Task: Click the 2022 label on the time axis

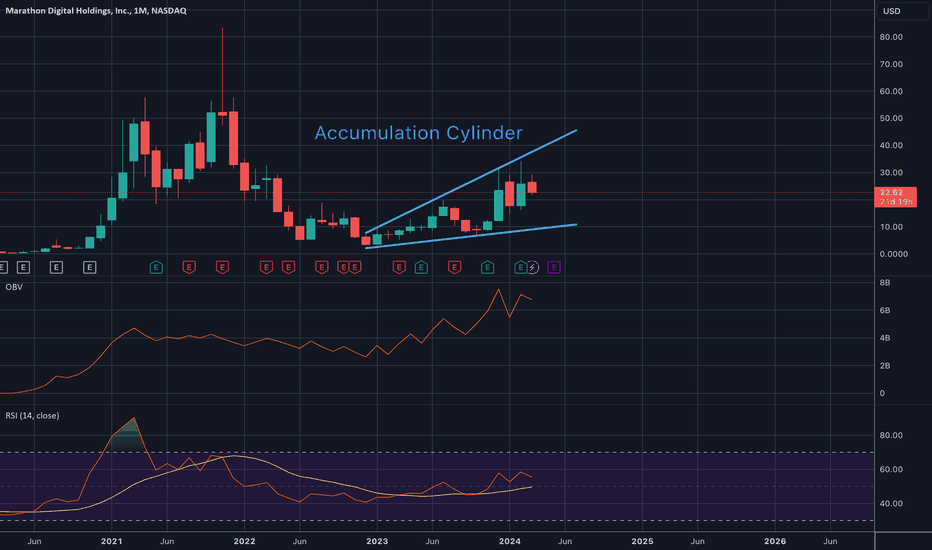Action: point(244,541)
